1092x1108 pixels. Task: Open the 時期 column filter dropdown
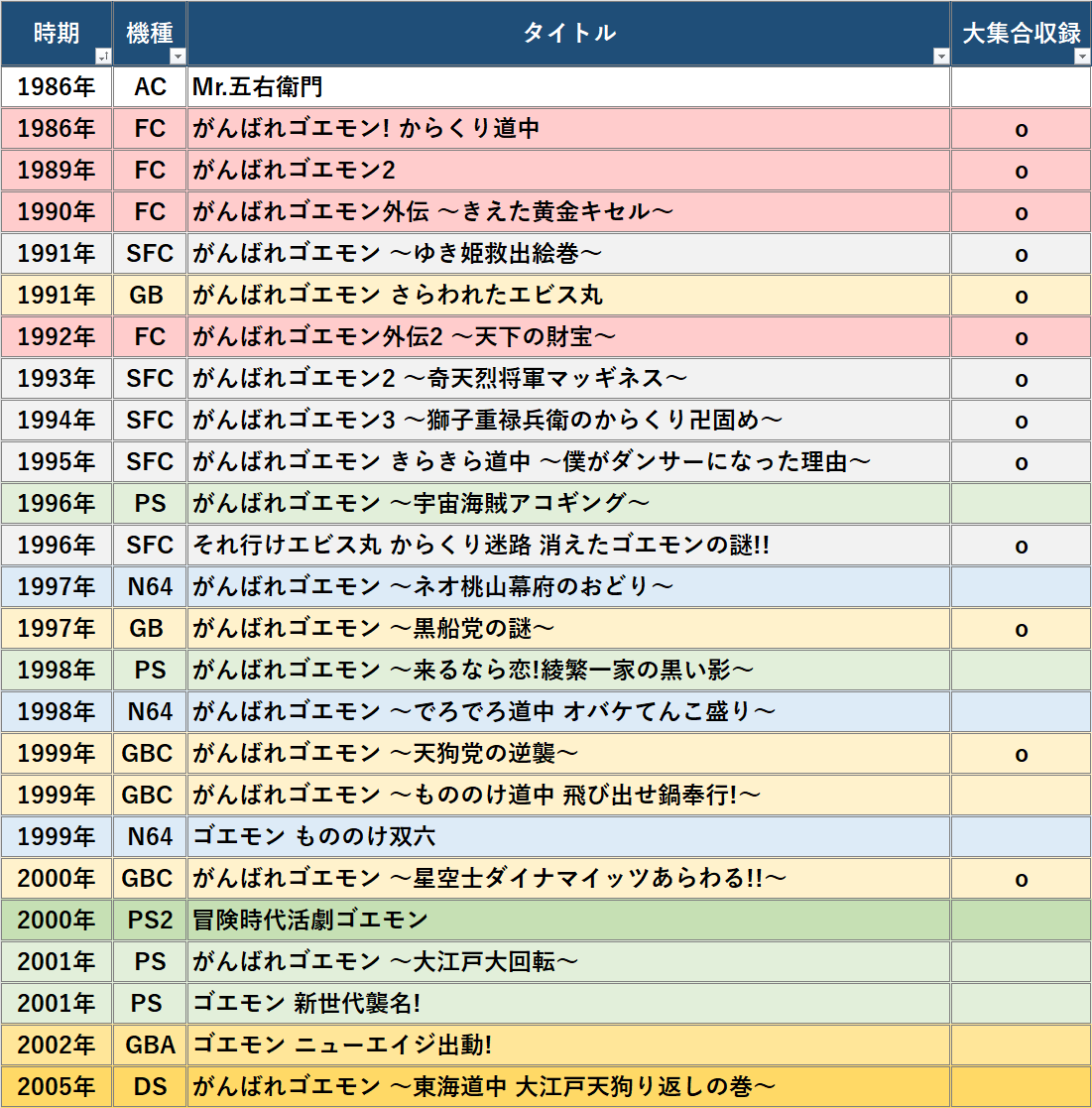tap(103, 57)
